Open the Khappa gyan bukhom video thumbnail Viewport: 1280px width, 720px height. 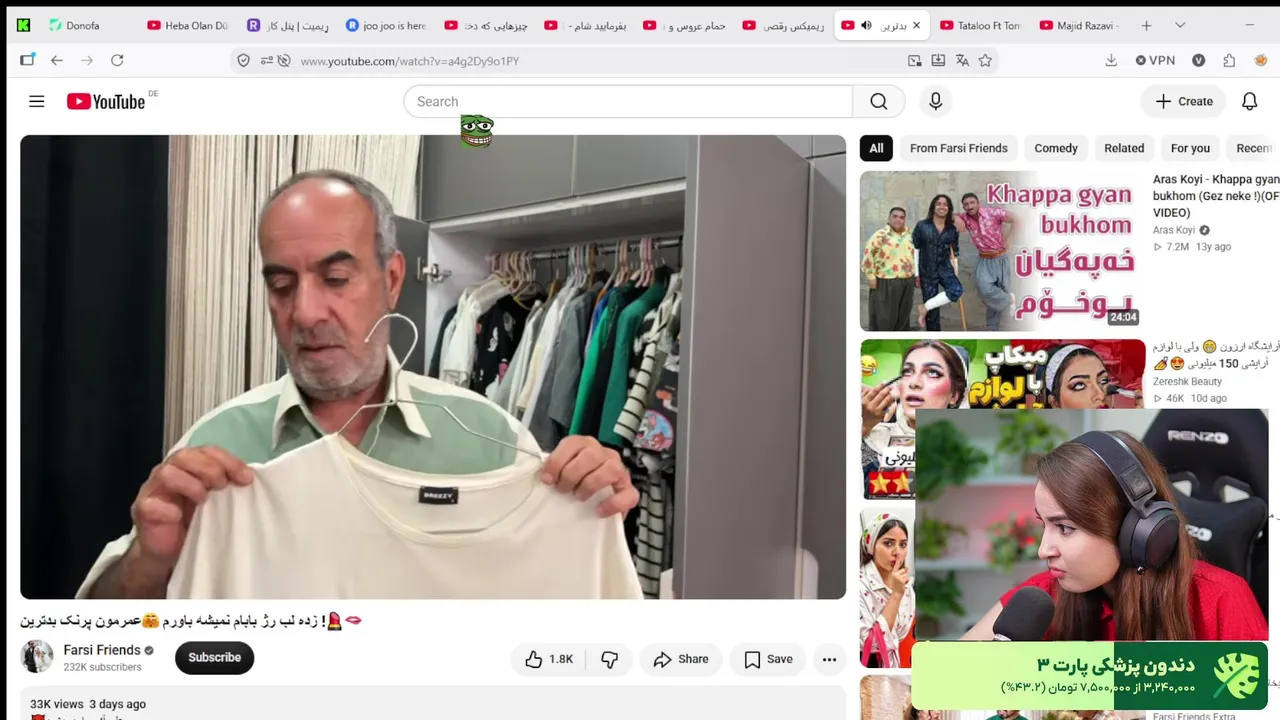coord(1002,251)
